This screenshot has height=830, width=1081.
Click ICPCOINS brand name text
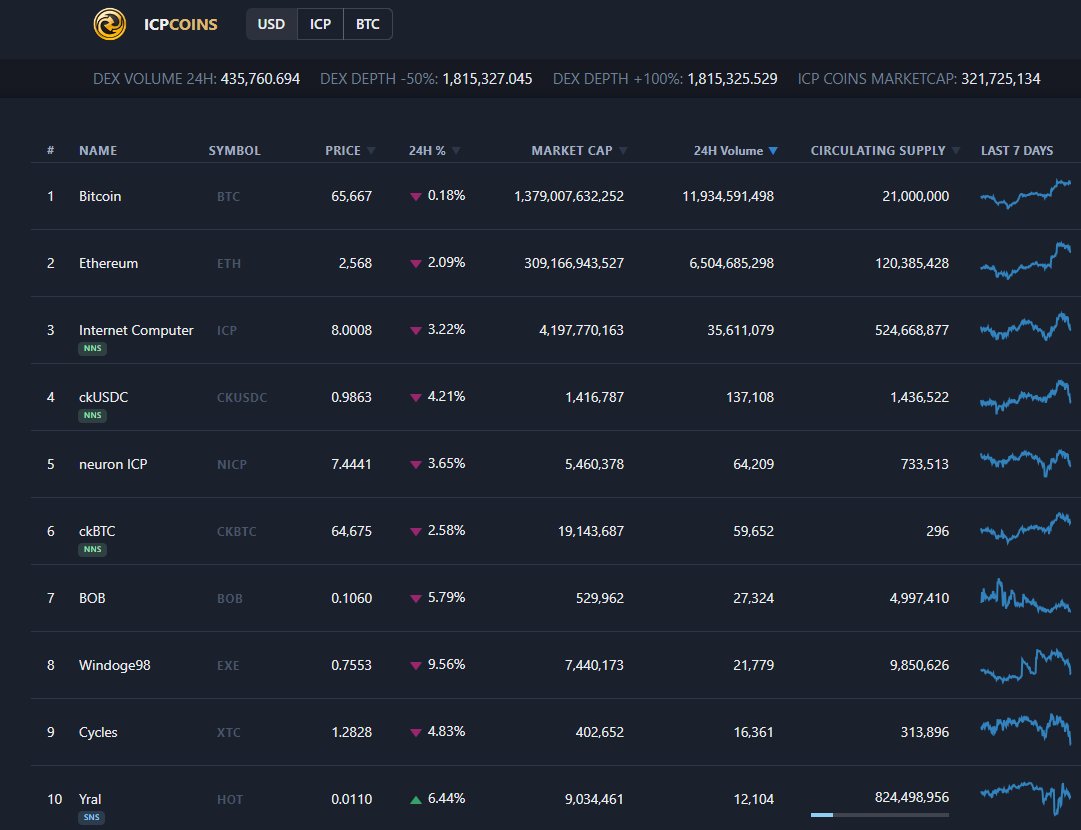pos(181,24)
